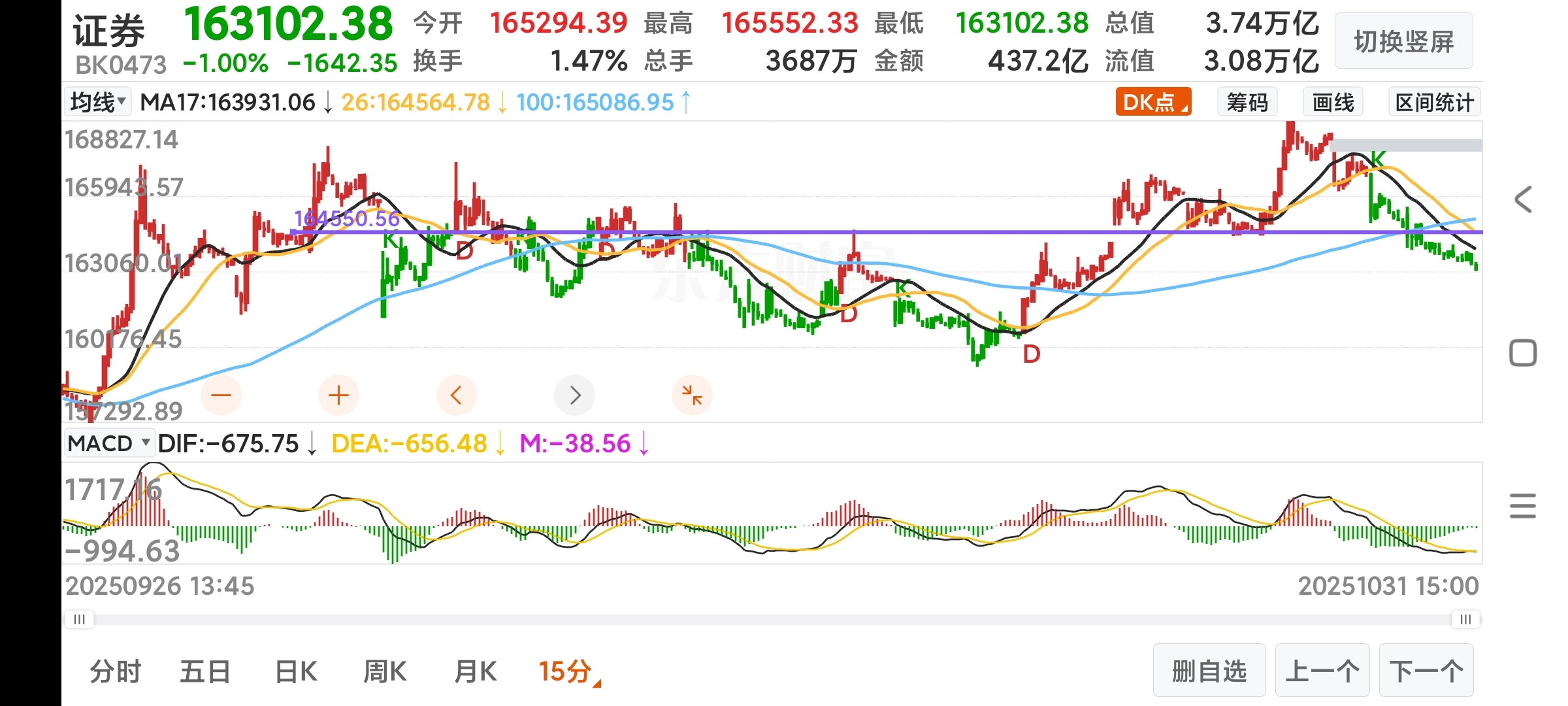Open the MACD indicator dropdown

pyautogui.click(x=108, y=443)
